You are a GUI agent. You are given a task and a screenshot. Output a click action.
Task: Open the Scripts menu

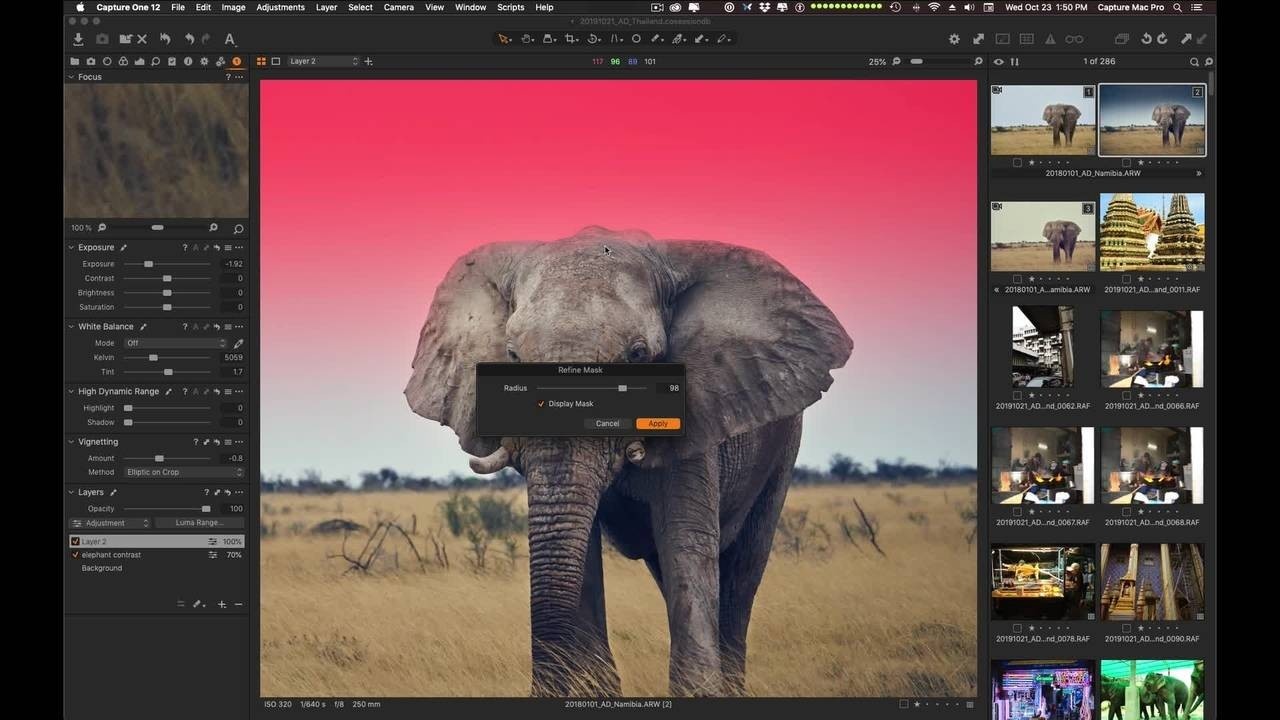(511, 7)
